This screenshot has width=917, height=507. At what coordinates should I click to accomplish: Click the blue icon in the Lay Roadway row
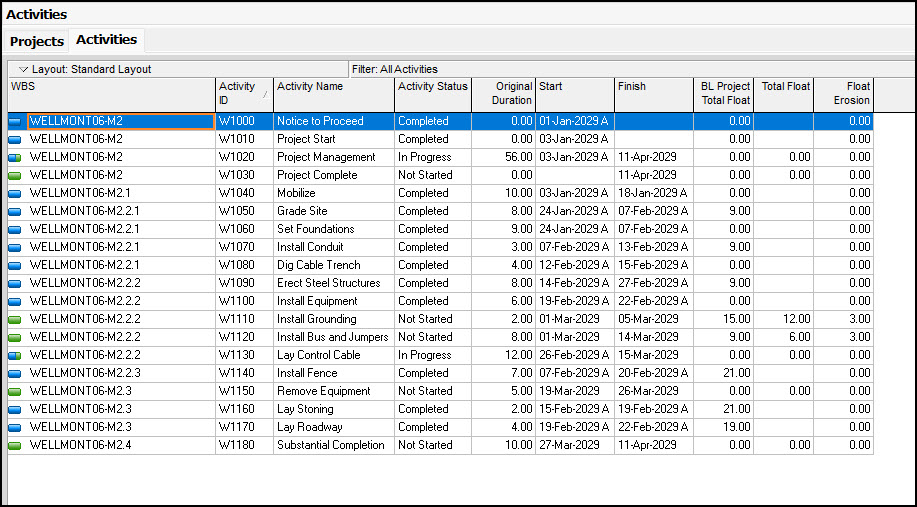point(15,428)
